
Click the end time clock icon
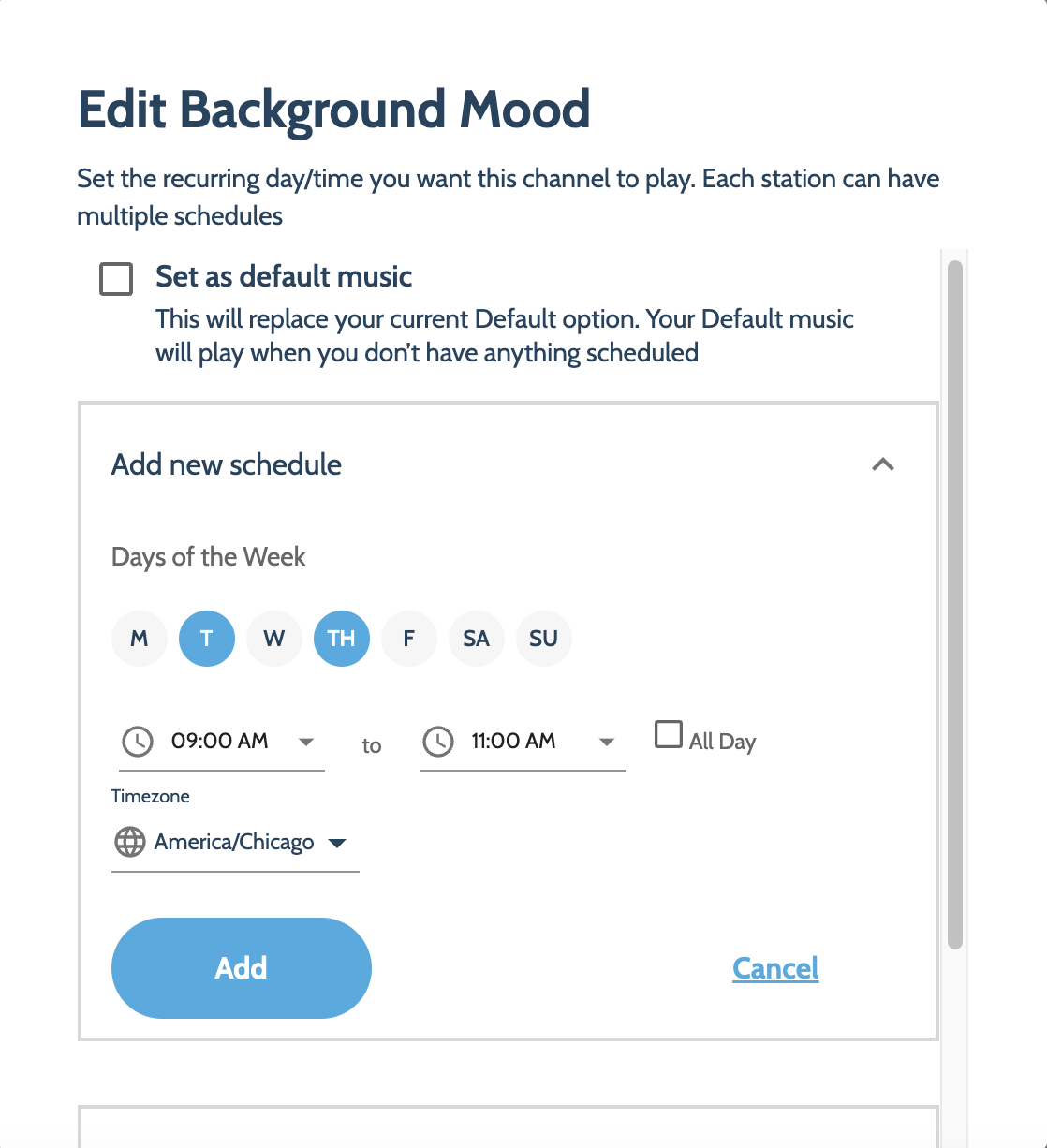pos(437,742)
